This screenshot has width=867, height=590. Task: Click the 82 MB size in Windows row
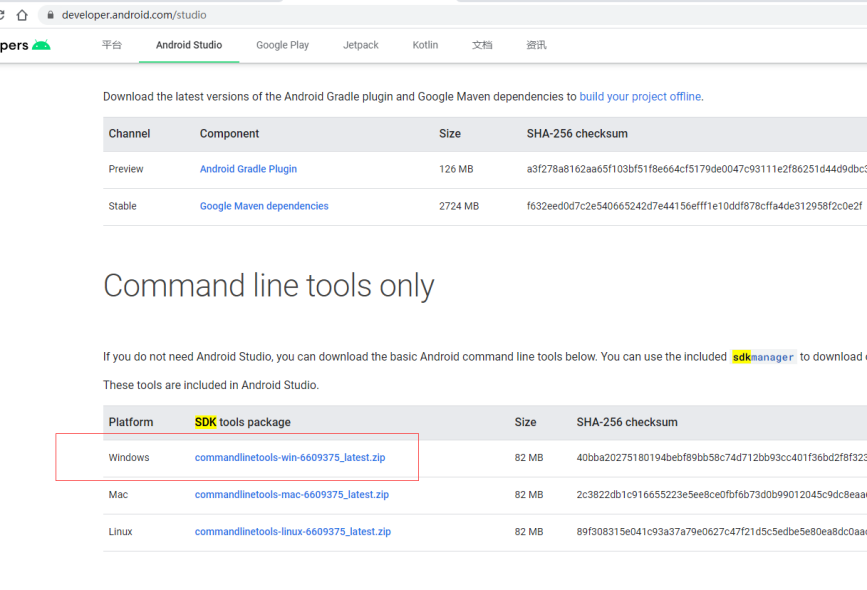(529, 457)
